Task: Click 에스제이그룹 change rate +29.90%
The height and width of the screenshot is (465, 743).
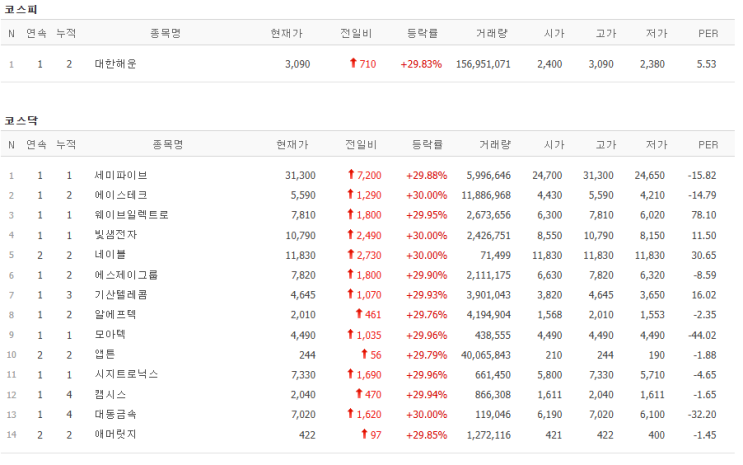Action: pos(426,275)
